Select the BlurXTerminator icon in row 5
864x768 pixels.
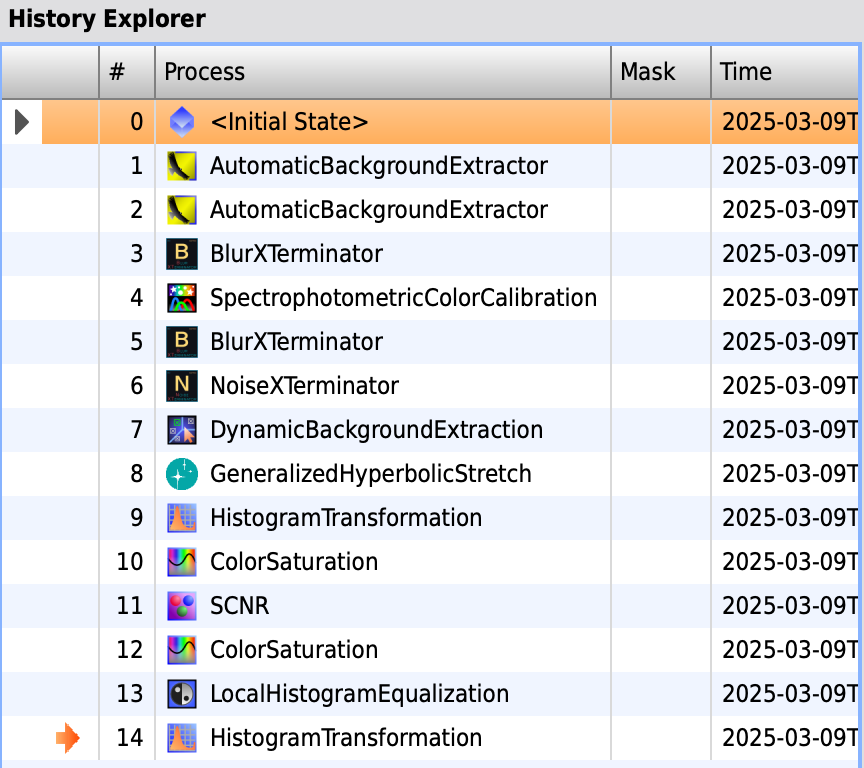click(x=182, y=342)
